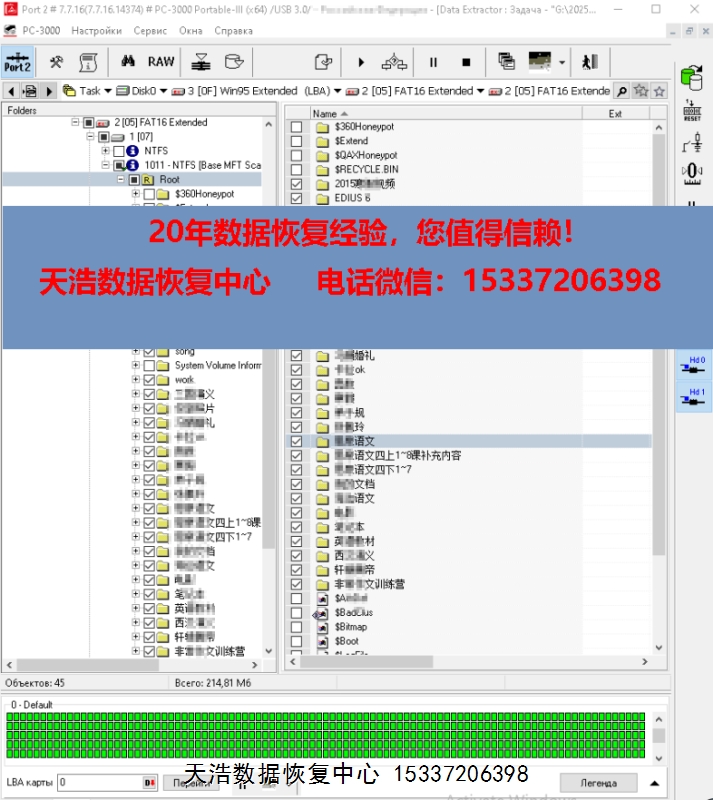This screenshot has width=713, height=800.
Task: Uncheck the EDIUS 6 folder checkbox
Action: click(295, 198)
